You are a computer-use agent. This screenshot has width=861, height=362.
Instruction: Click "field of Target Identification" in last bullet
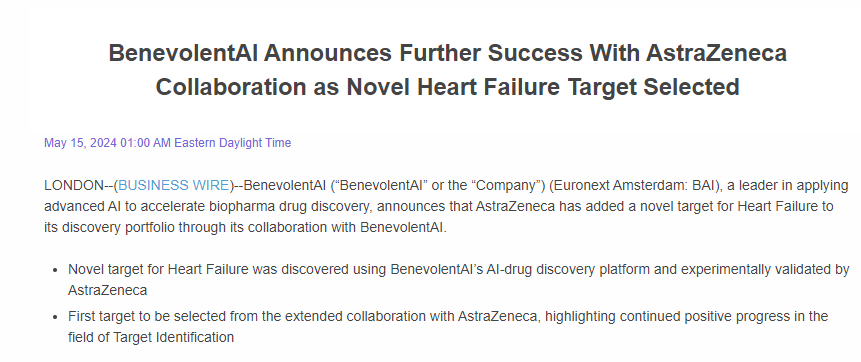[151, 337]
